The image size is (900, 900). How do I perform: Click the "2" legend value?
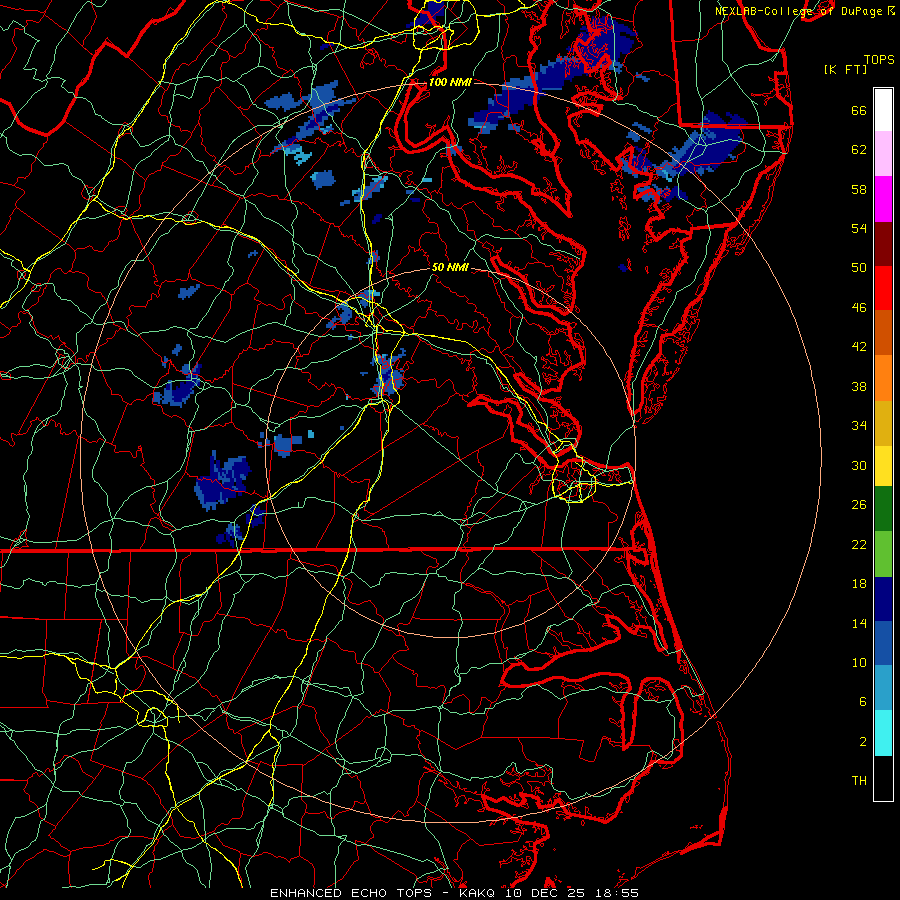pos(863,742)
